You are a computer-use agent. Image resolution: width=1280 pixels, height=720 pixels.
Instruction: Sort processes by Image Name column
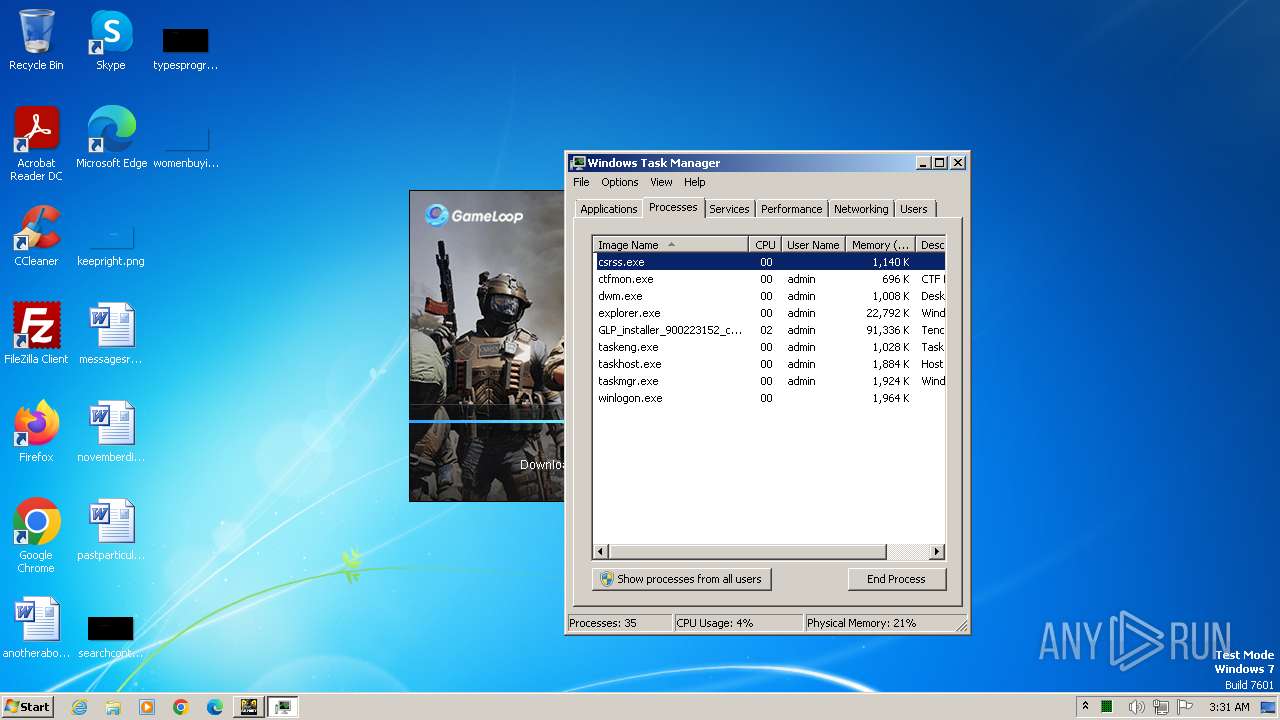click(x=670, y=245)
